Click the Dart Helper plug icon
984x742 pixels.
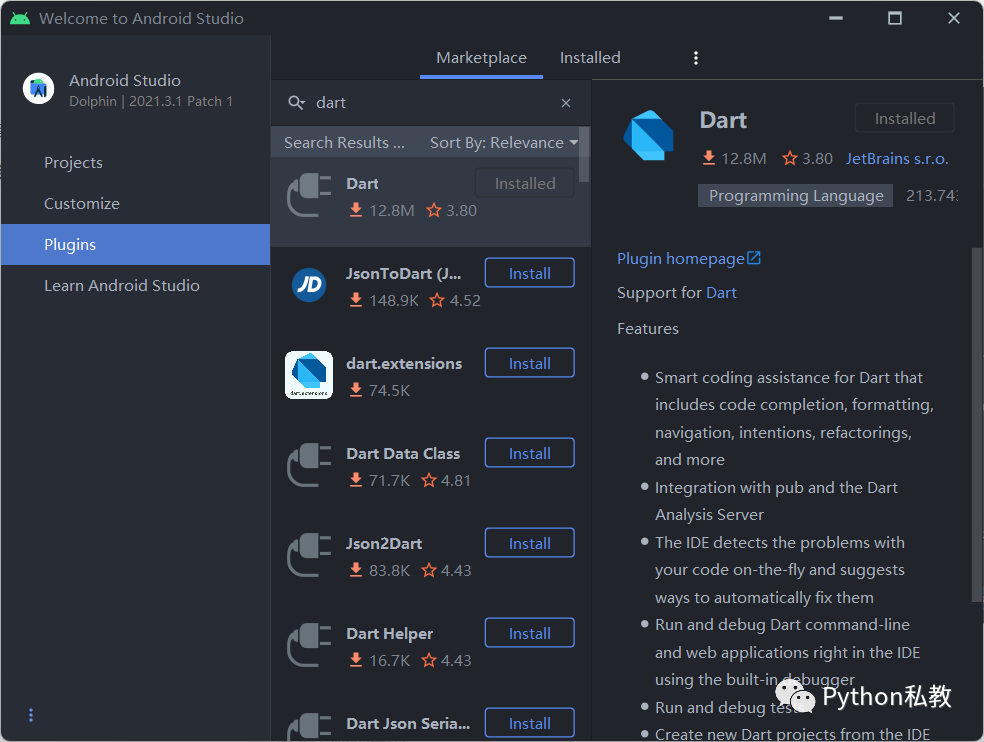point(309,645)
